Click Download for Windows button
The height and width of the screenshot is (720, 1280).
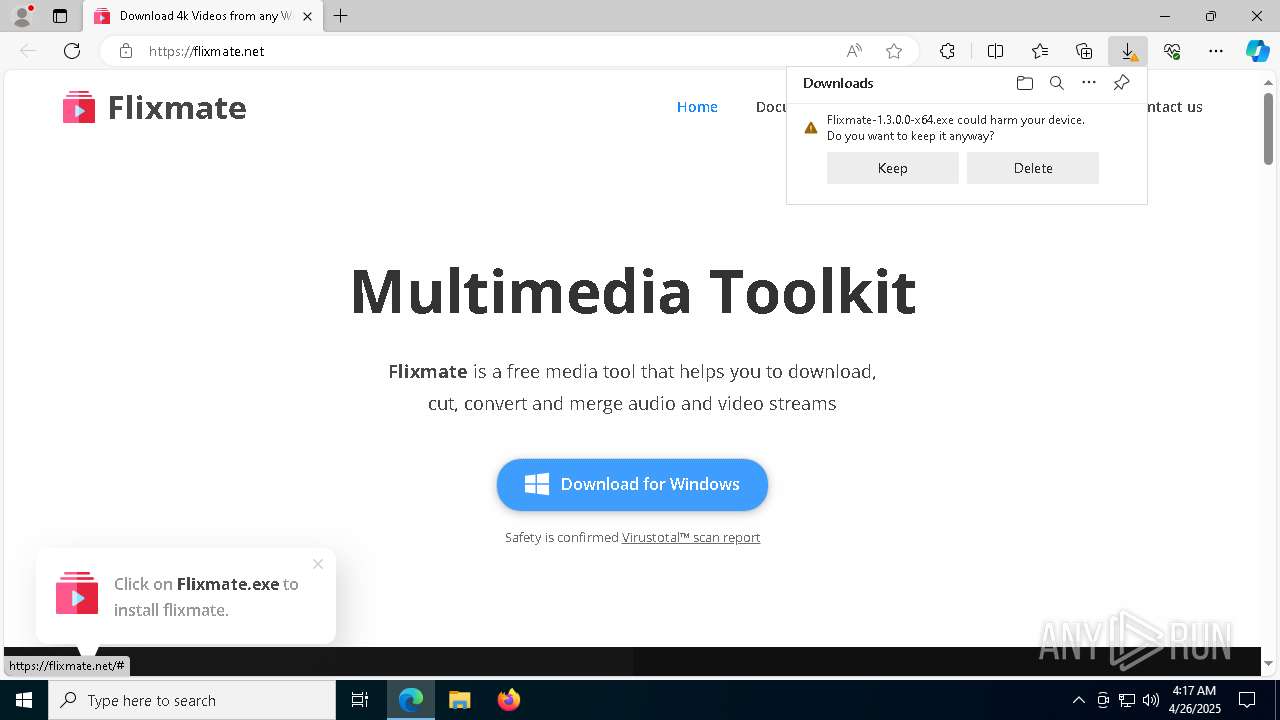[x=632, y=485]
